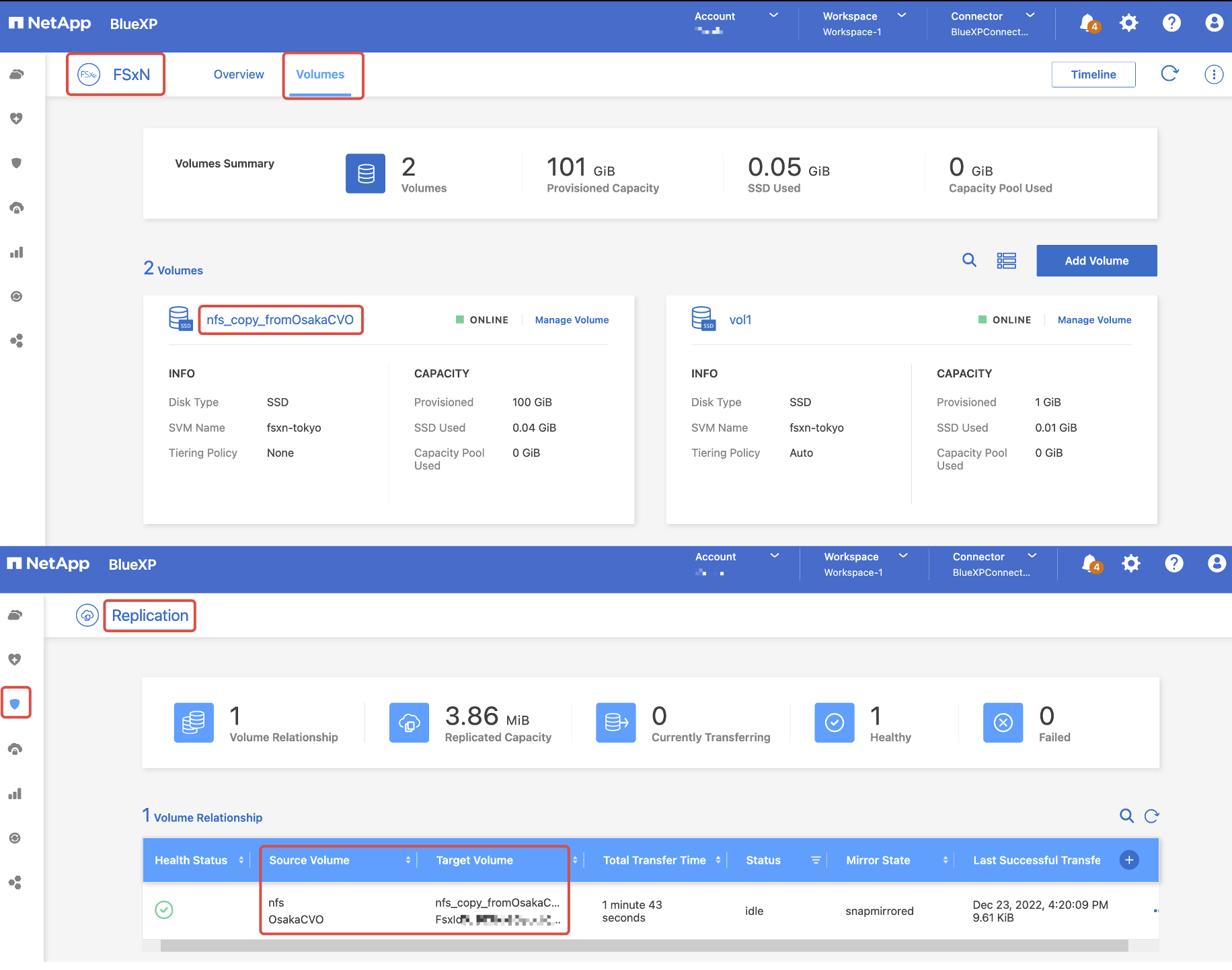Viewport: 1232px width, 970px height.
Task: Click the FSxN page title text
Action: (132, 75)
